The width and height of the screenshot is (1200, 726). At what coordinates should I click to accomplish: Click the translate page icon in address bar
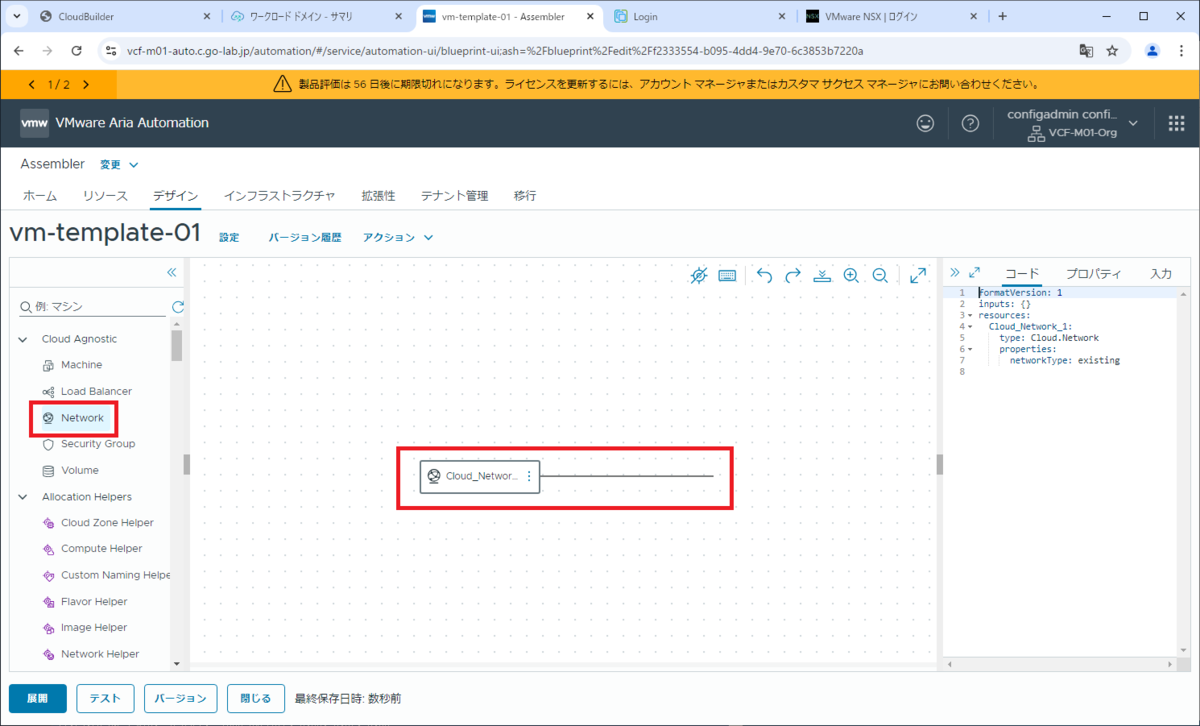click(1086, 50)
